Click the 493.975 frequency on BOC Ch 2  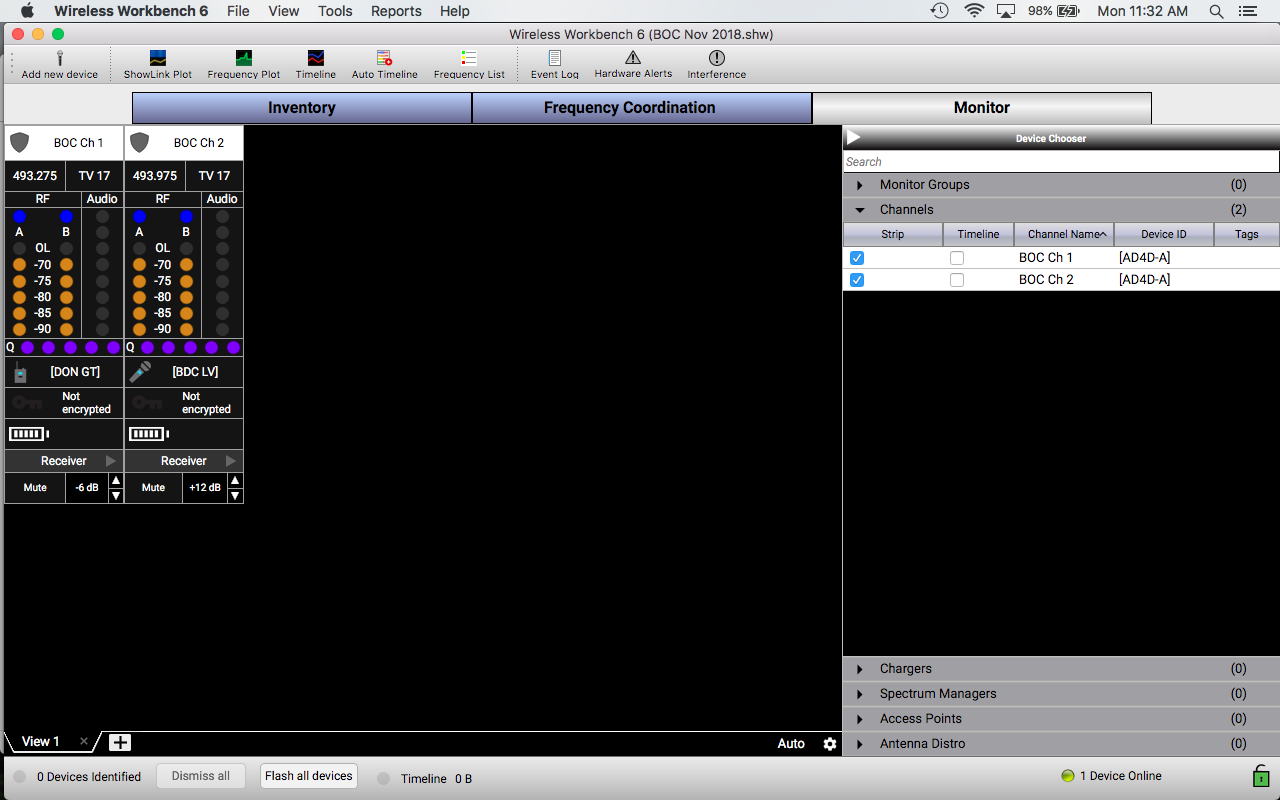[155, 176]
